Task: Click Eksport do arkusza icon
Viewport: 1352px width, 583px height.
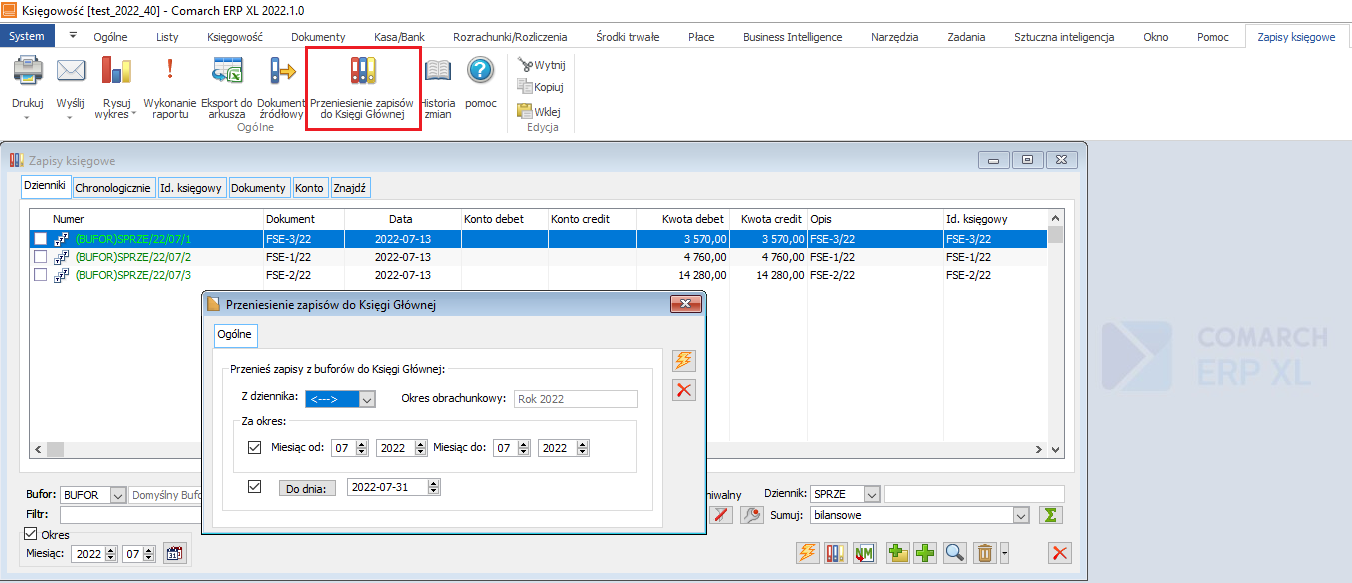Action: click(226, 71)
